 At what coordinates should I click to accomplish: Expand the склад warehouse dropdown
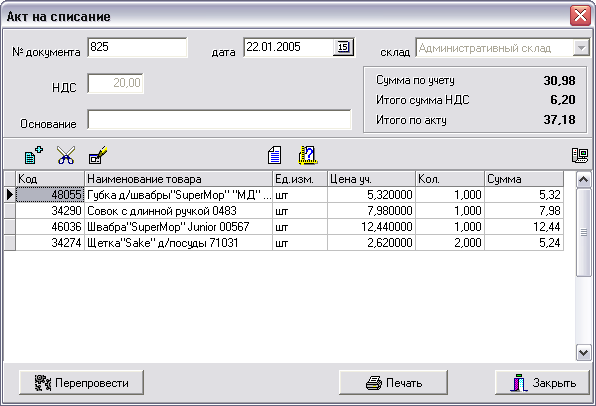point(581,48)
